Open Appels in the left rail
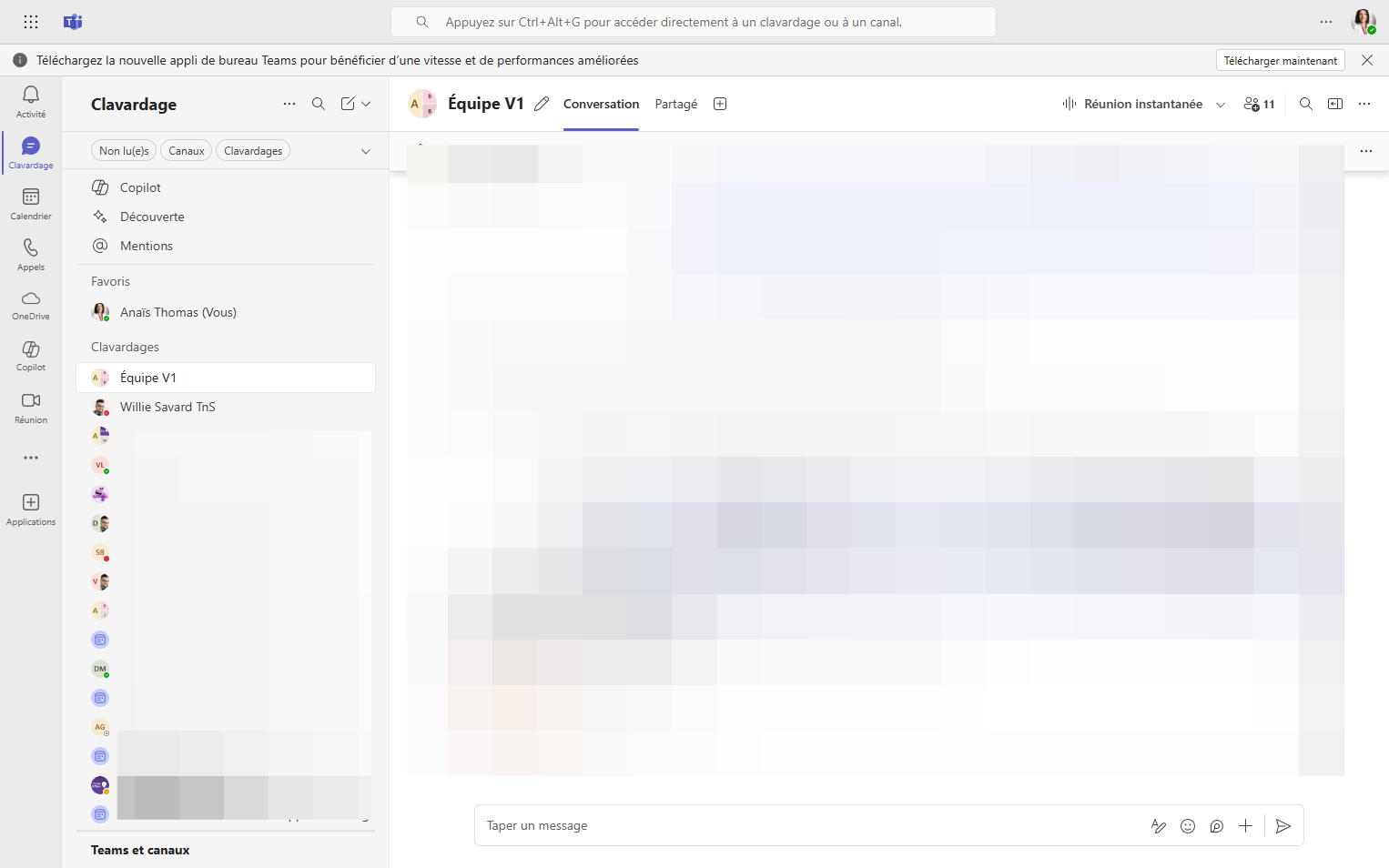Image resolution: width=1389 pixels, height=868 pixels. [31, 255]
